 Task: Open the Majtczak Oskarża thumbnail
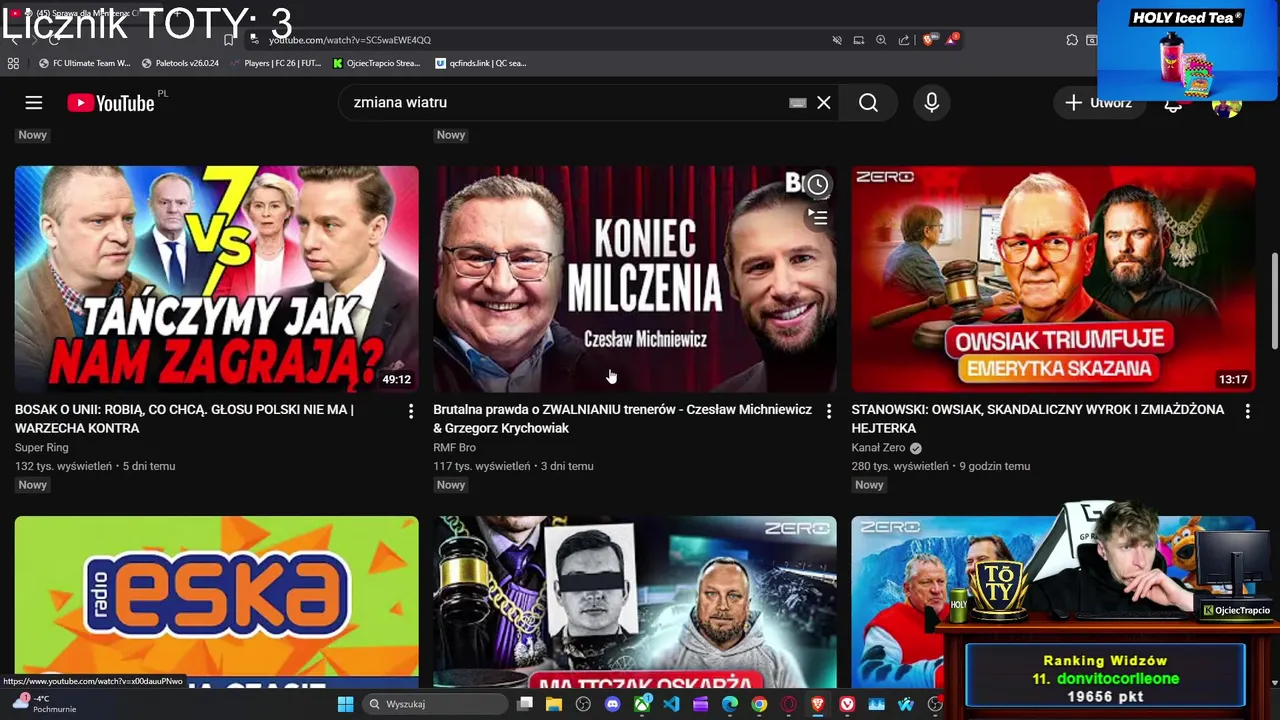[x=635, y=602]
